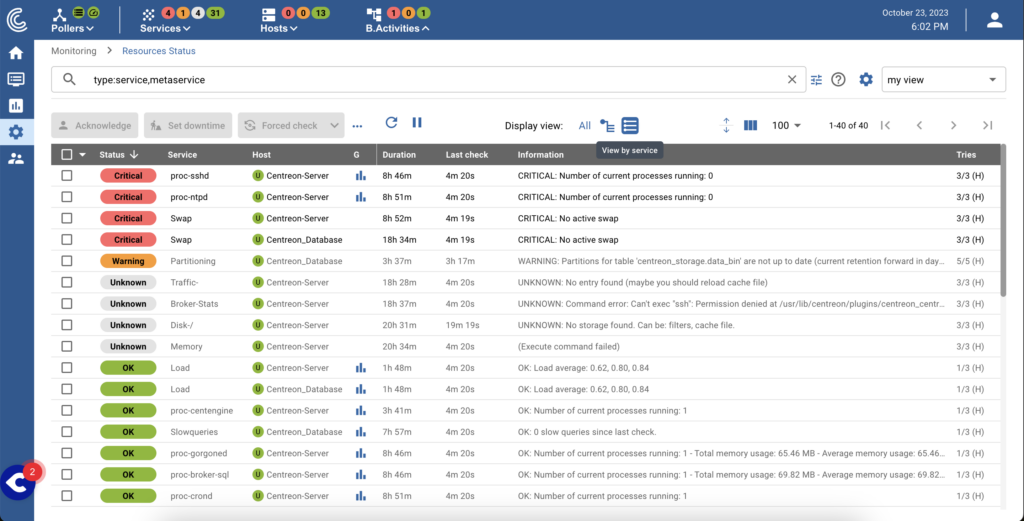Click the up hosts count 13 badge

coord(320,13)
